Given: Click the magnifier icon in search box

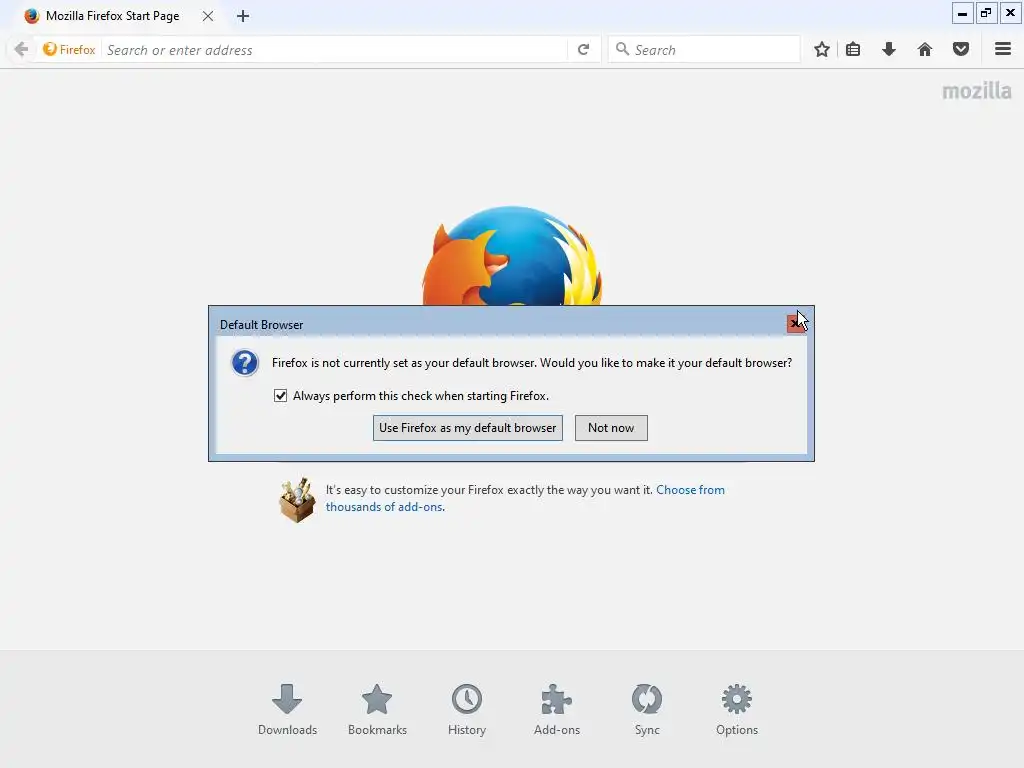Looking at the screenshot, I should [x=622, y=49].
